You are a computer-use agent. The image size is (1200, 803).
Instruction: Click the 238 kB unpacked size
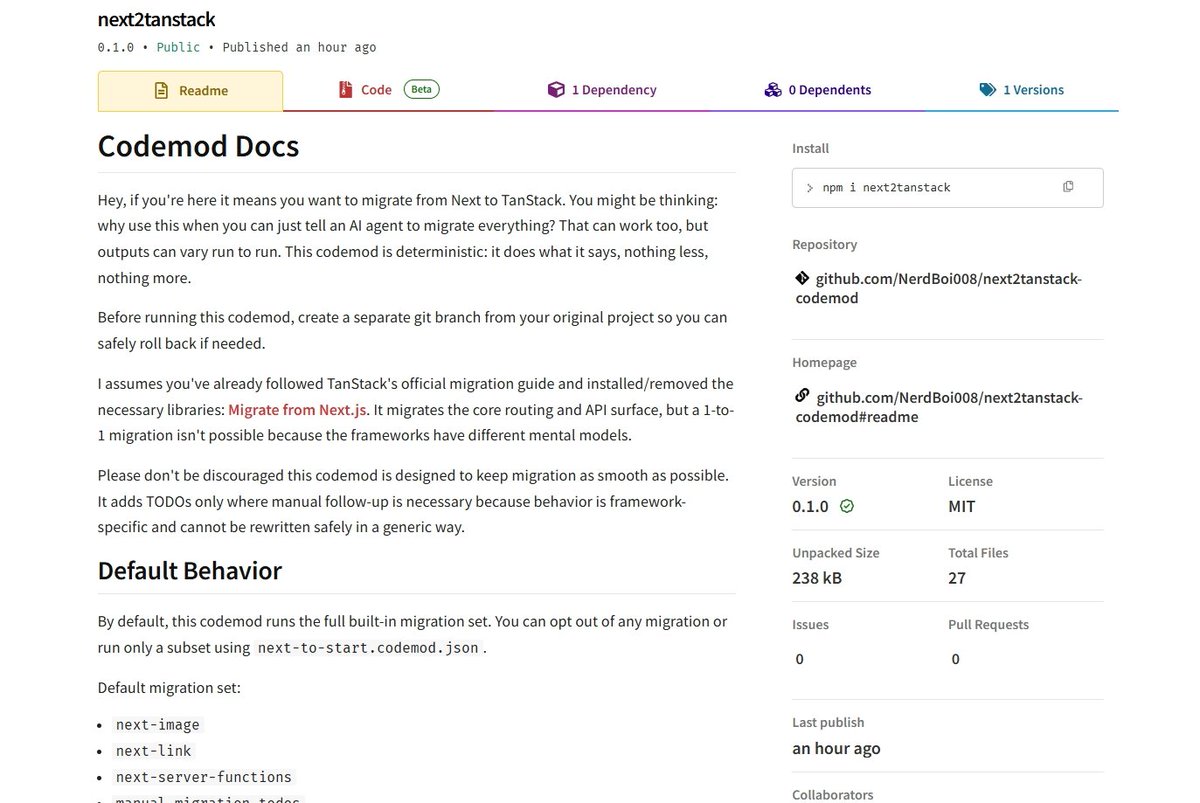coord(817,578)
